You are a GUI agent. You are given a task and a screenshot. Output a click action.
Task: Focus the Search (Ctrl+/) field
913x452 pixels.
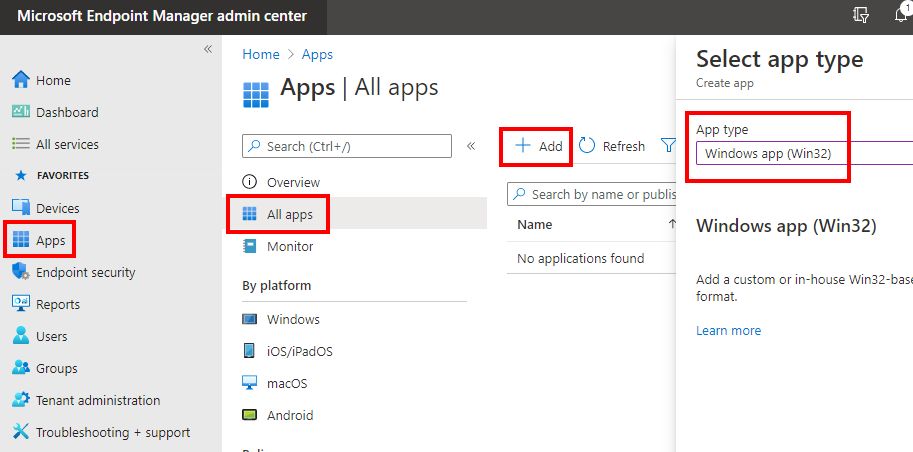[x=346, y=146]
